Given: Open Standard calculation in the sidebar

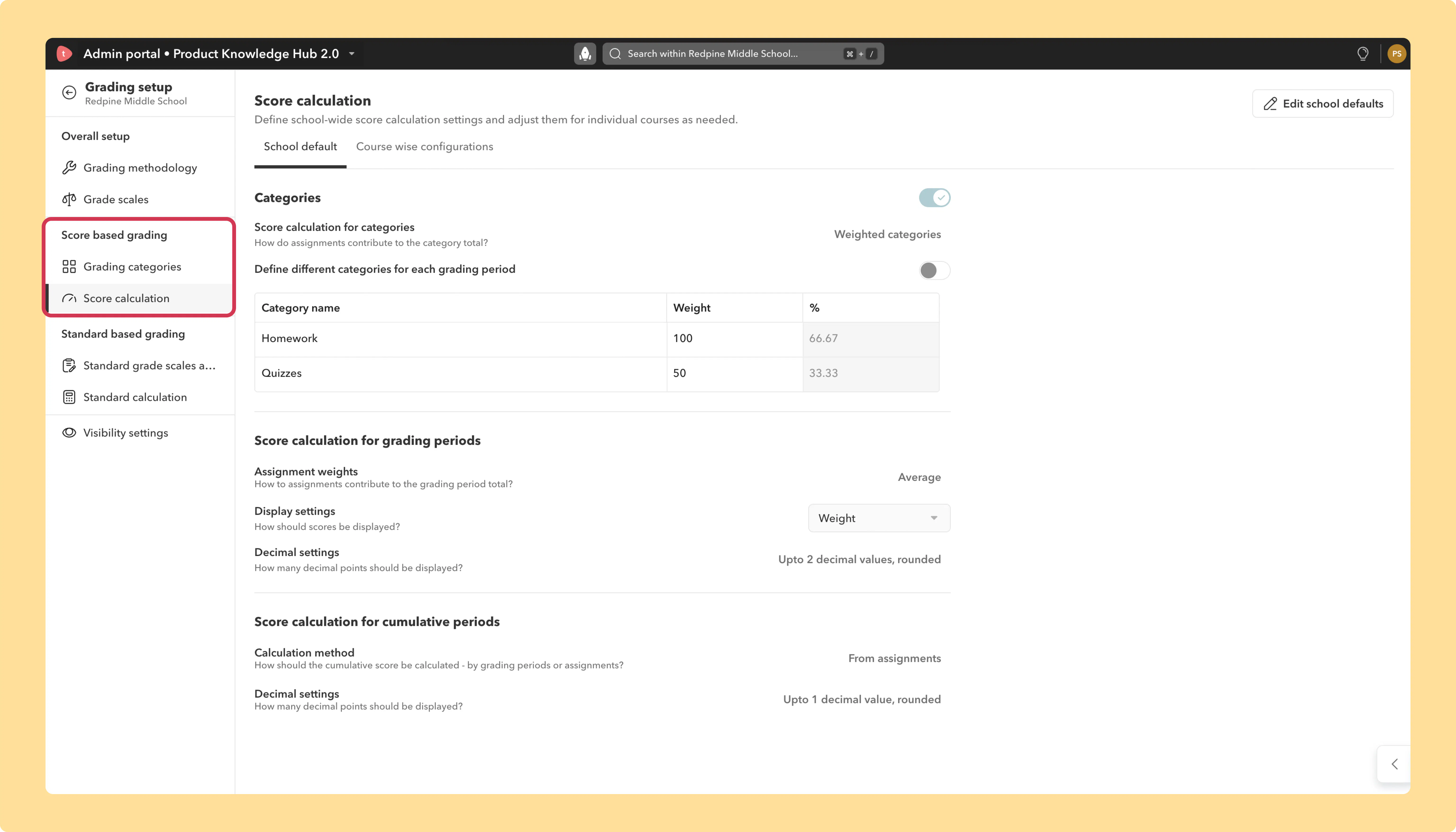Looking at the screenshot, I should tap(140, 397).
